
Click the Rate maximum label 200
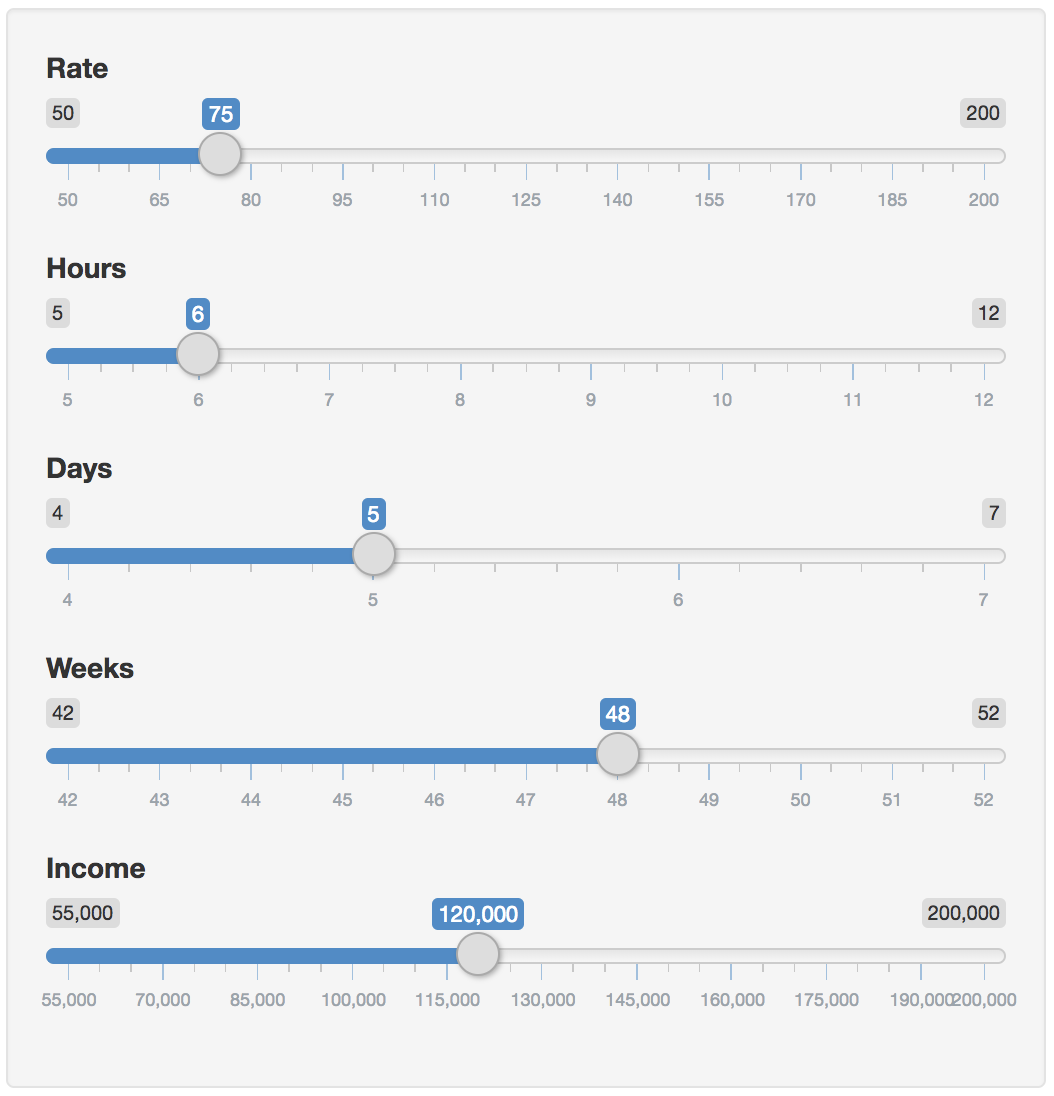(x=982, y=113)
